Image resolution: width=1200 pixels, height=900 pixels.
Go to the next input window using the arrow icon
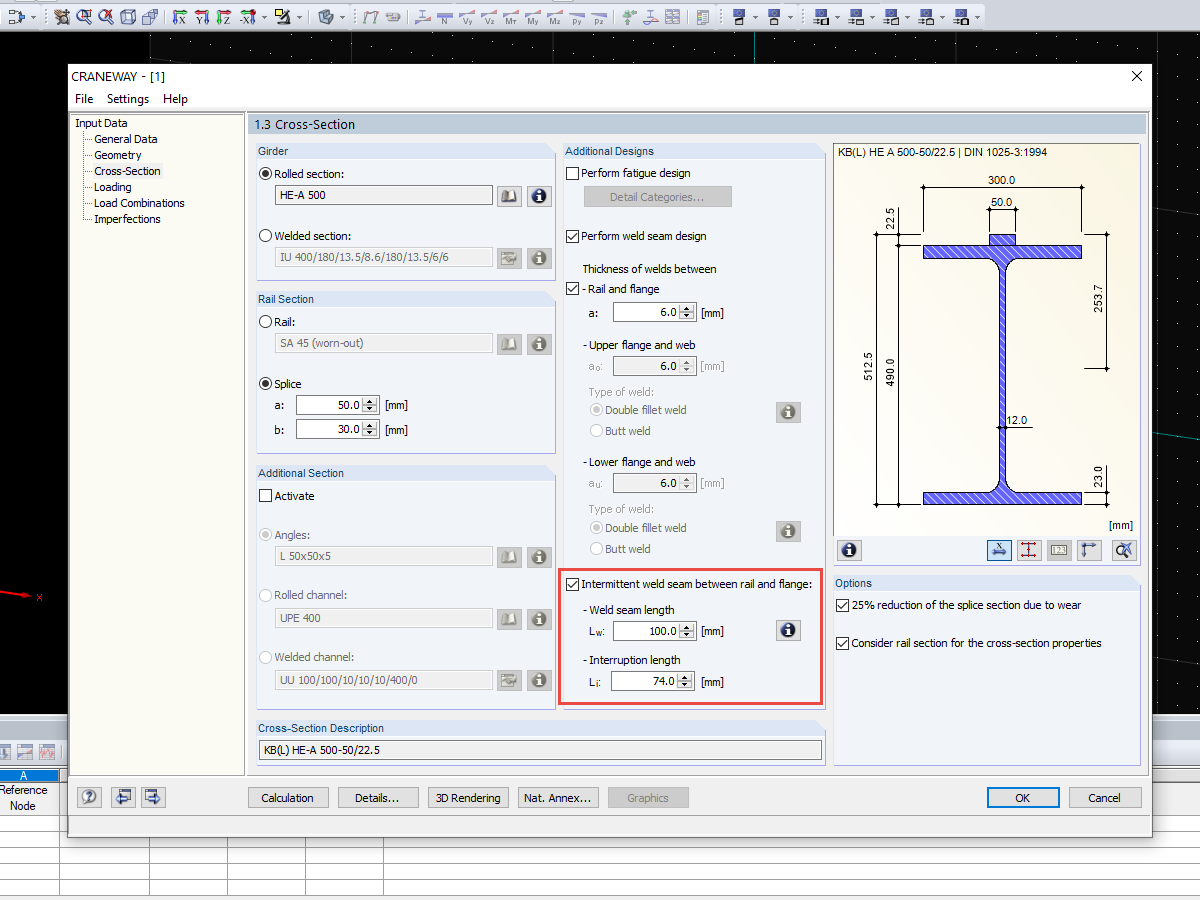pos(153,797)
